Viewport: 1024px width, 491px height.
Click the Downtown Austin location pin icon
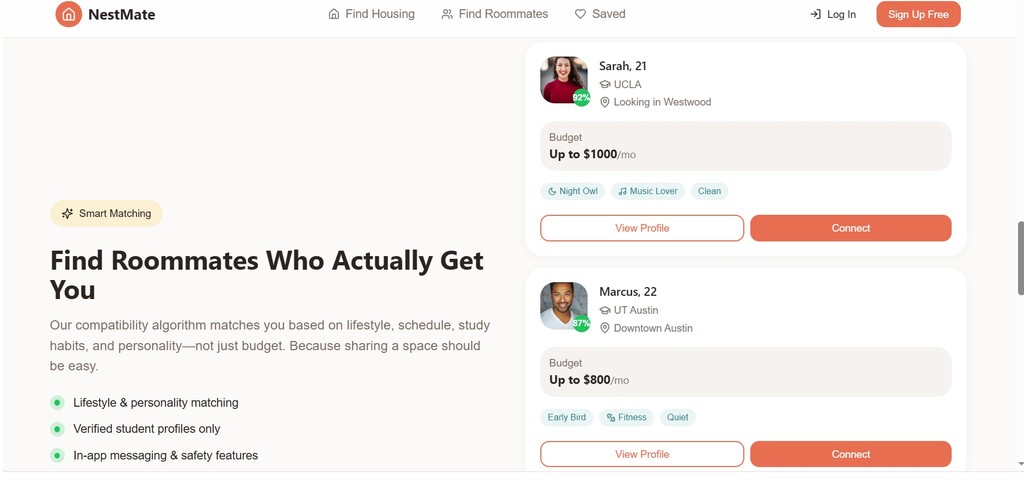point(605,328)
